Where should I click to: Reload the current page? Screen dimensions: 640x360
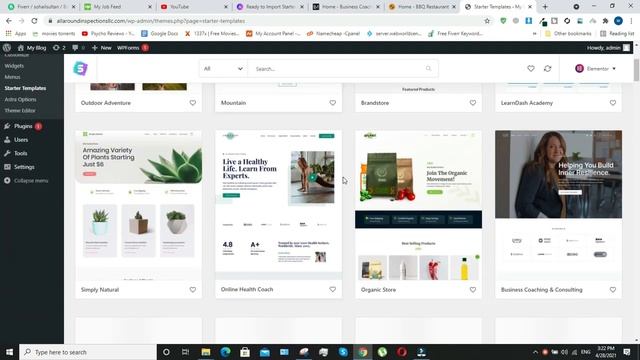(x=34, y=21)
